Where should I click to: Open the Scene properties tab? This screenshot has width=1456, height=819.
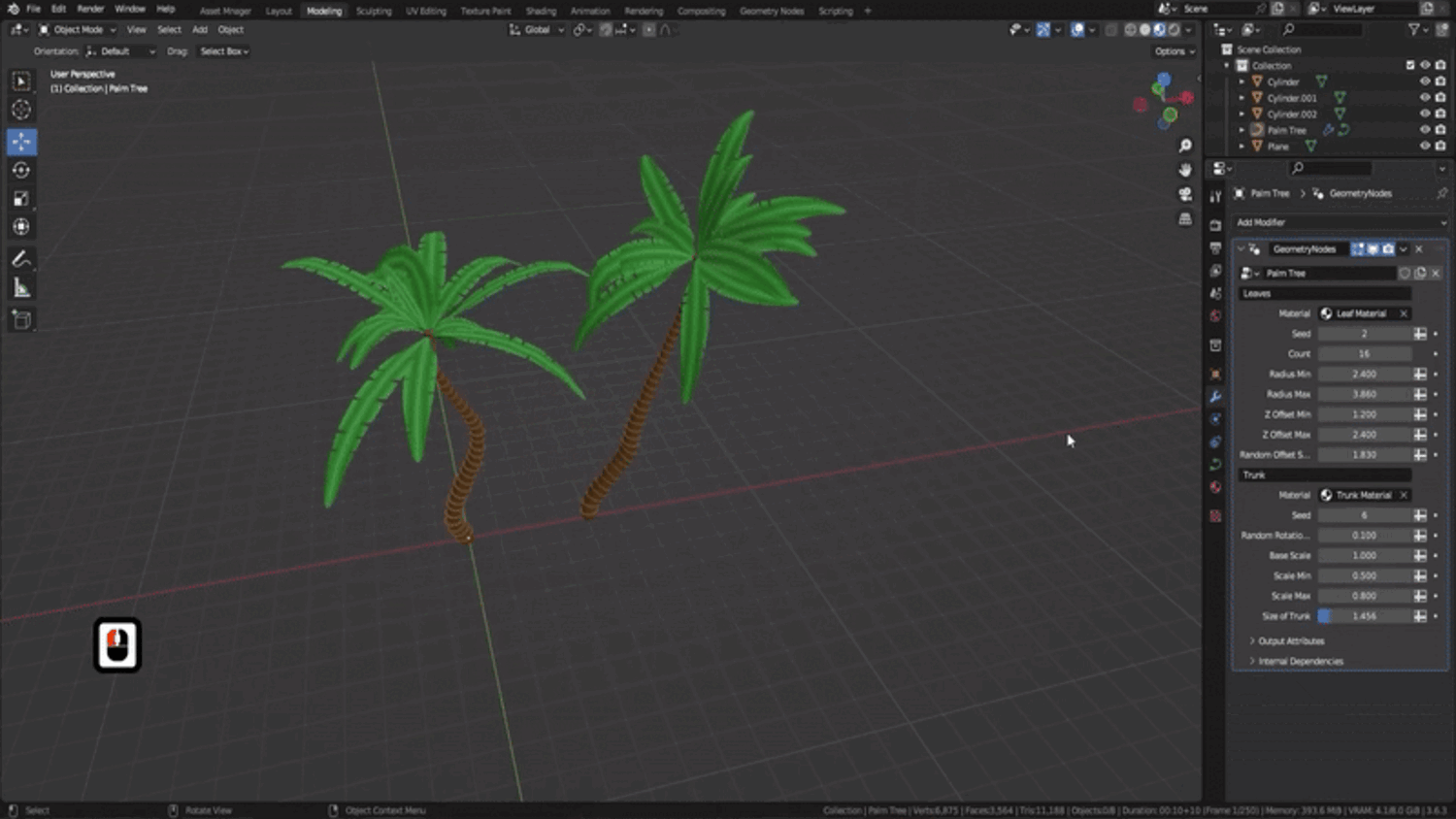pos(1215,293)
